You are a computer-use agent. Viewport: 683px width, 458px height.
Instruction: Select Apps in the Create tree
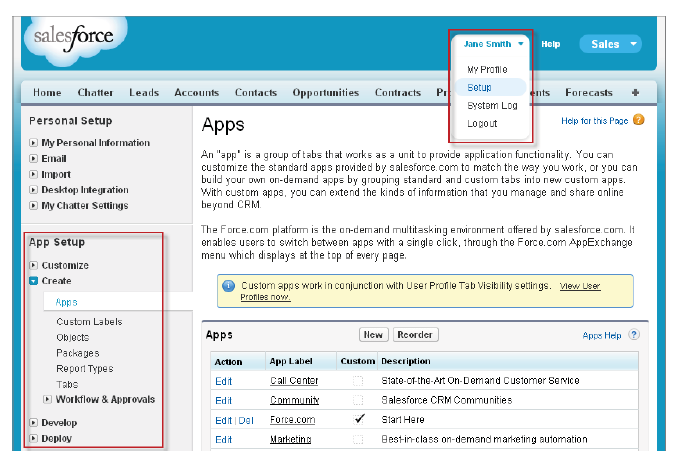click(66, 302)
